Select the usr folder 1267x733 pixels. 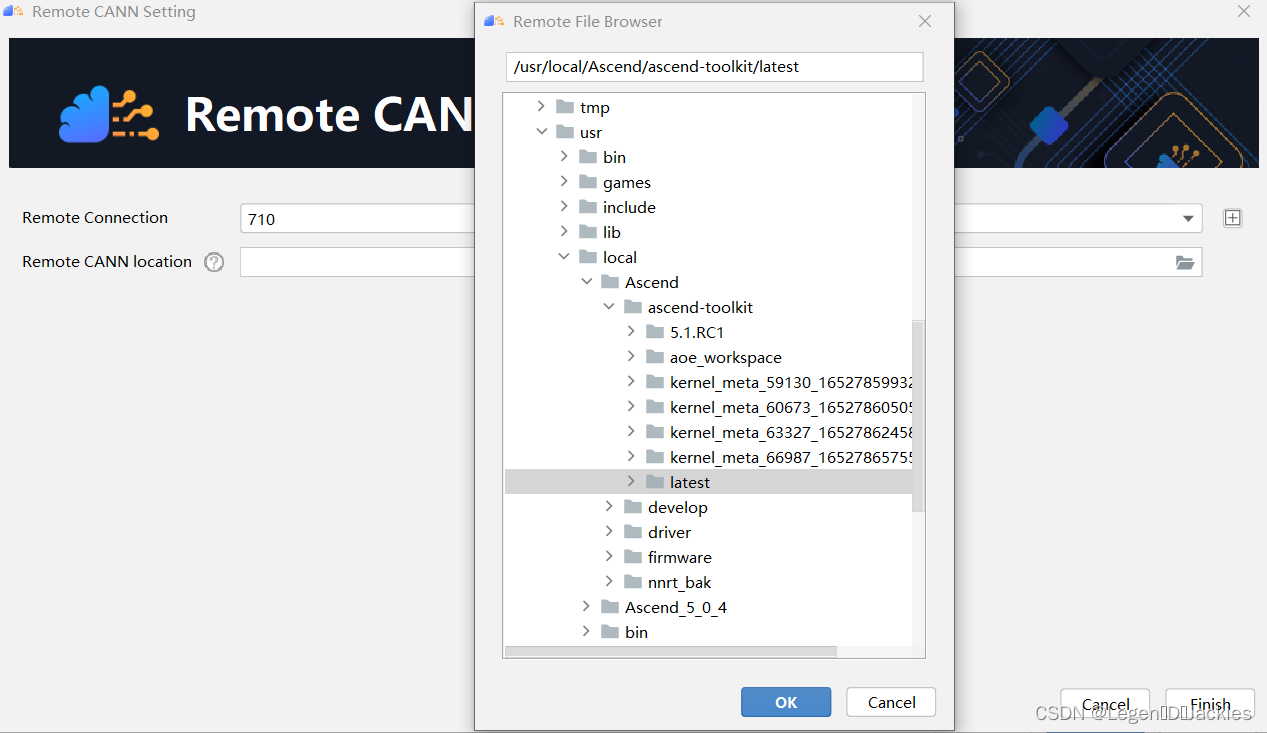tap(591, 132)
